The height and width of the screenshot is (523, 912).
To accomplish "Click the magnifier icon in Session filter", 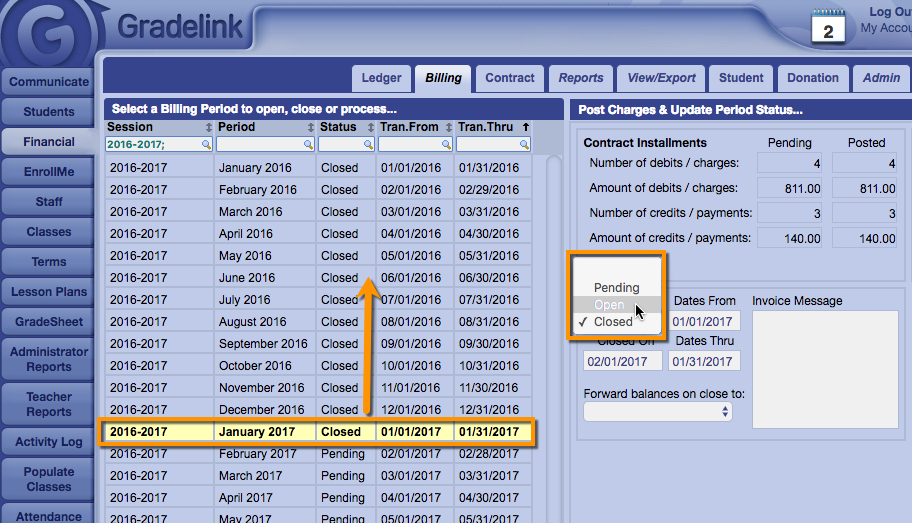I will coord(207,145).
